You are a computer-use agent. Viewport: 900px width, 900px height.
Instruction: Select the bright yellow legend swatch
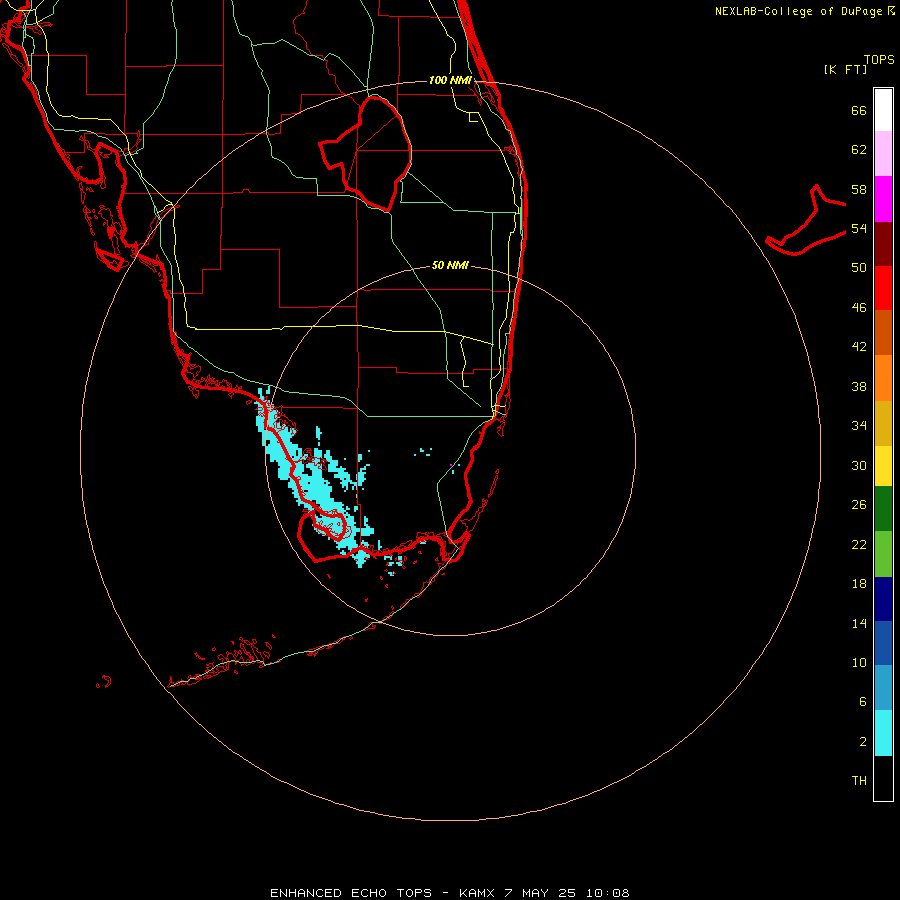[x=883, y=466]
